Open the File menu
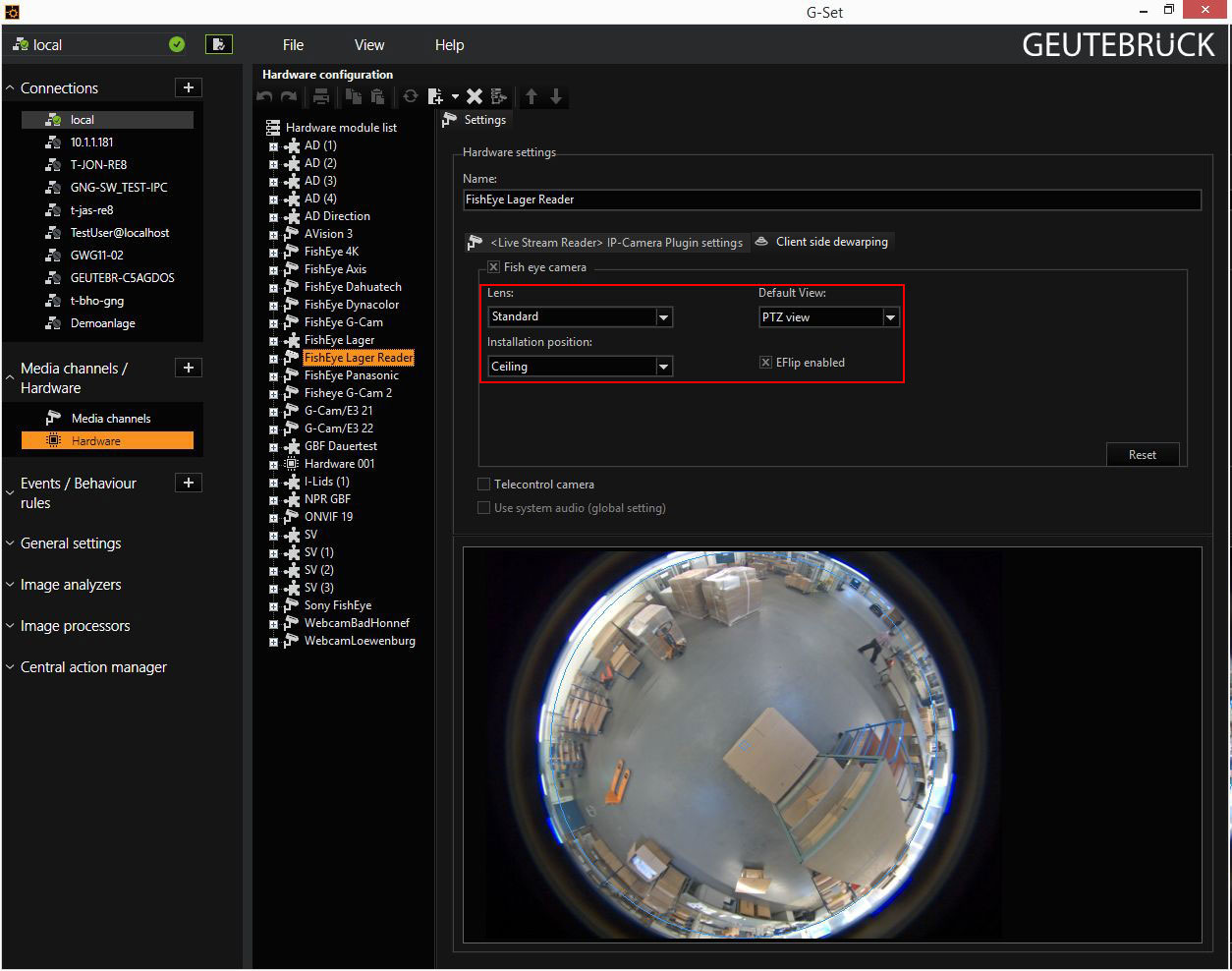Image resolution: width=1232 pixels, height=971 pixels. [x=293, y=45]
